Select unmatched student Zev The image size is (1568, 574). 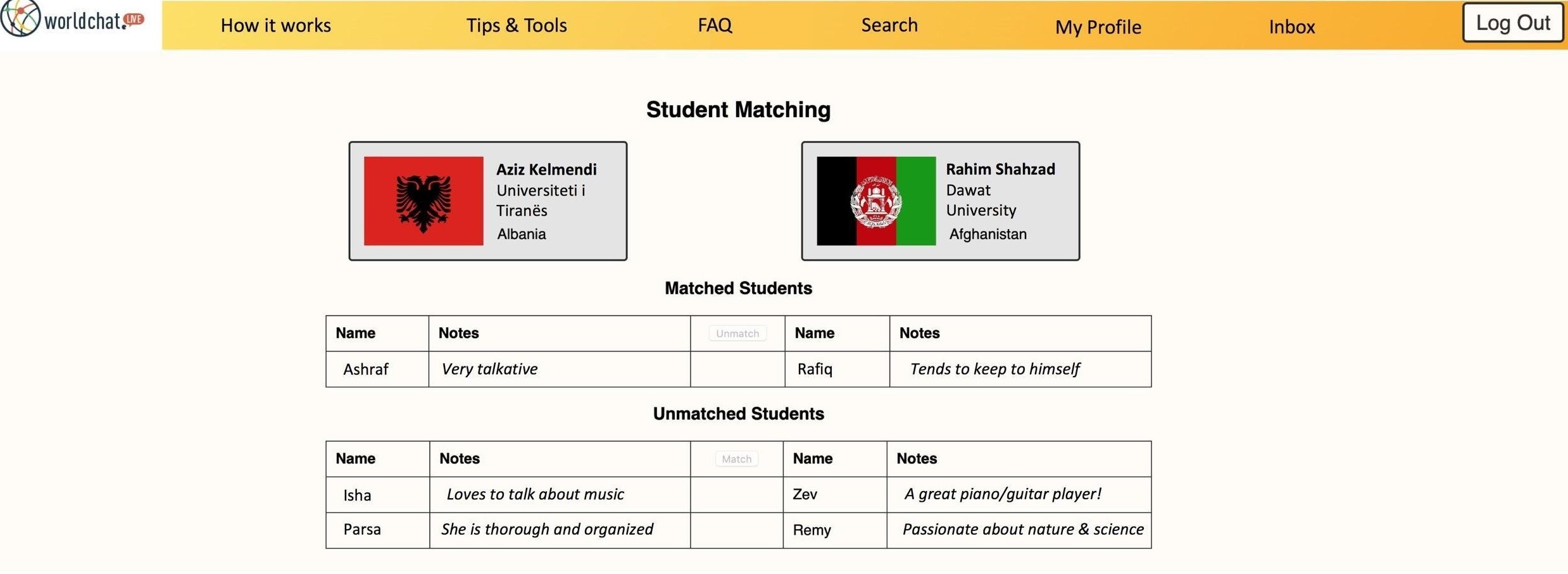pyautogui.click(x=805, y=494)
